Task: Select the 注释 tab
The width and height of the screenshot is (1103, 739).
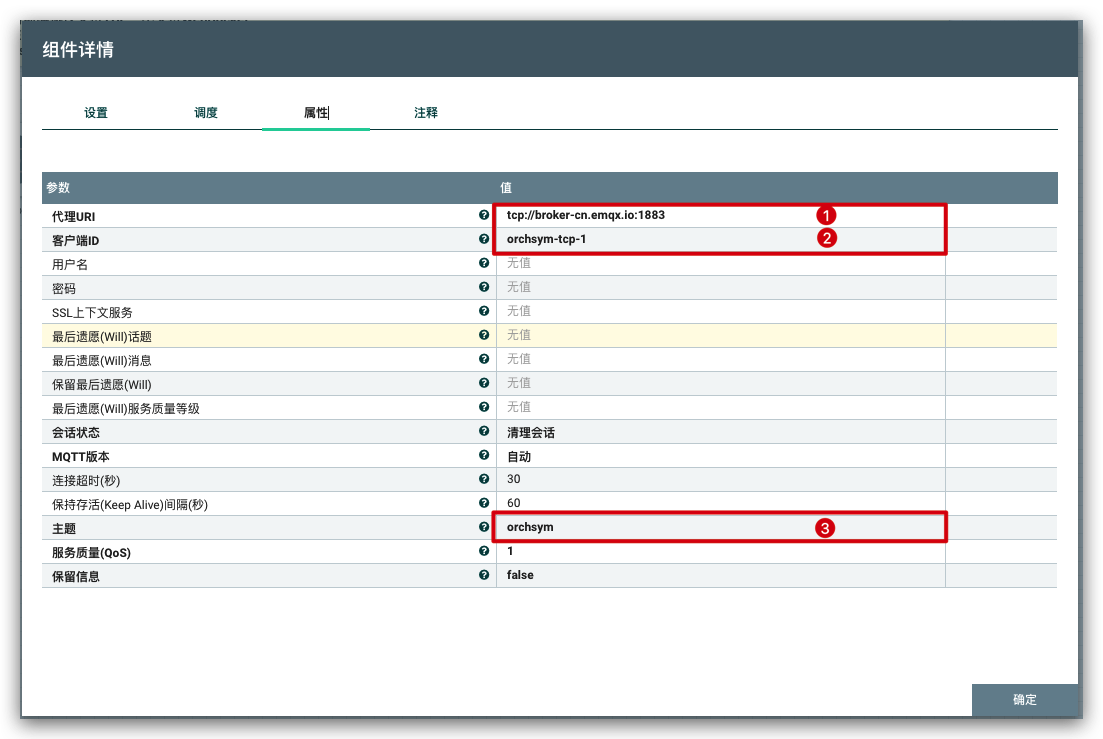Action: click(426, 113)
